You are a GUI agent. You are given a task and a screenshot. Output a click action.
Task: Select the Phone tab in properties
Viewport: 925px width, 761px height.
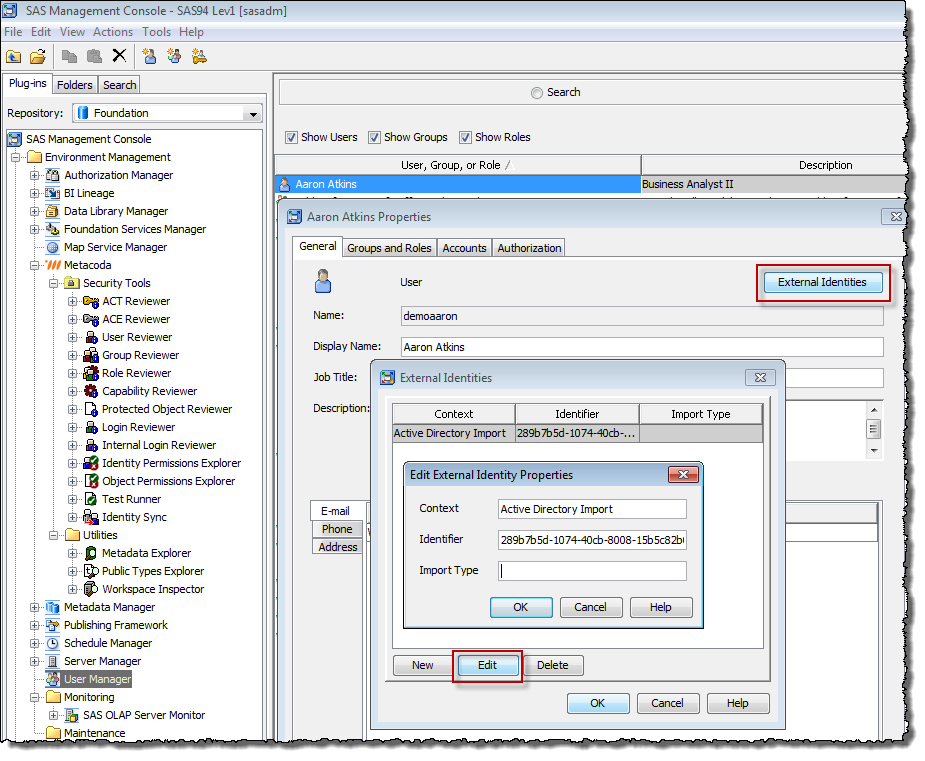(337, 529)
